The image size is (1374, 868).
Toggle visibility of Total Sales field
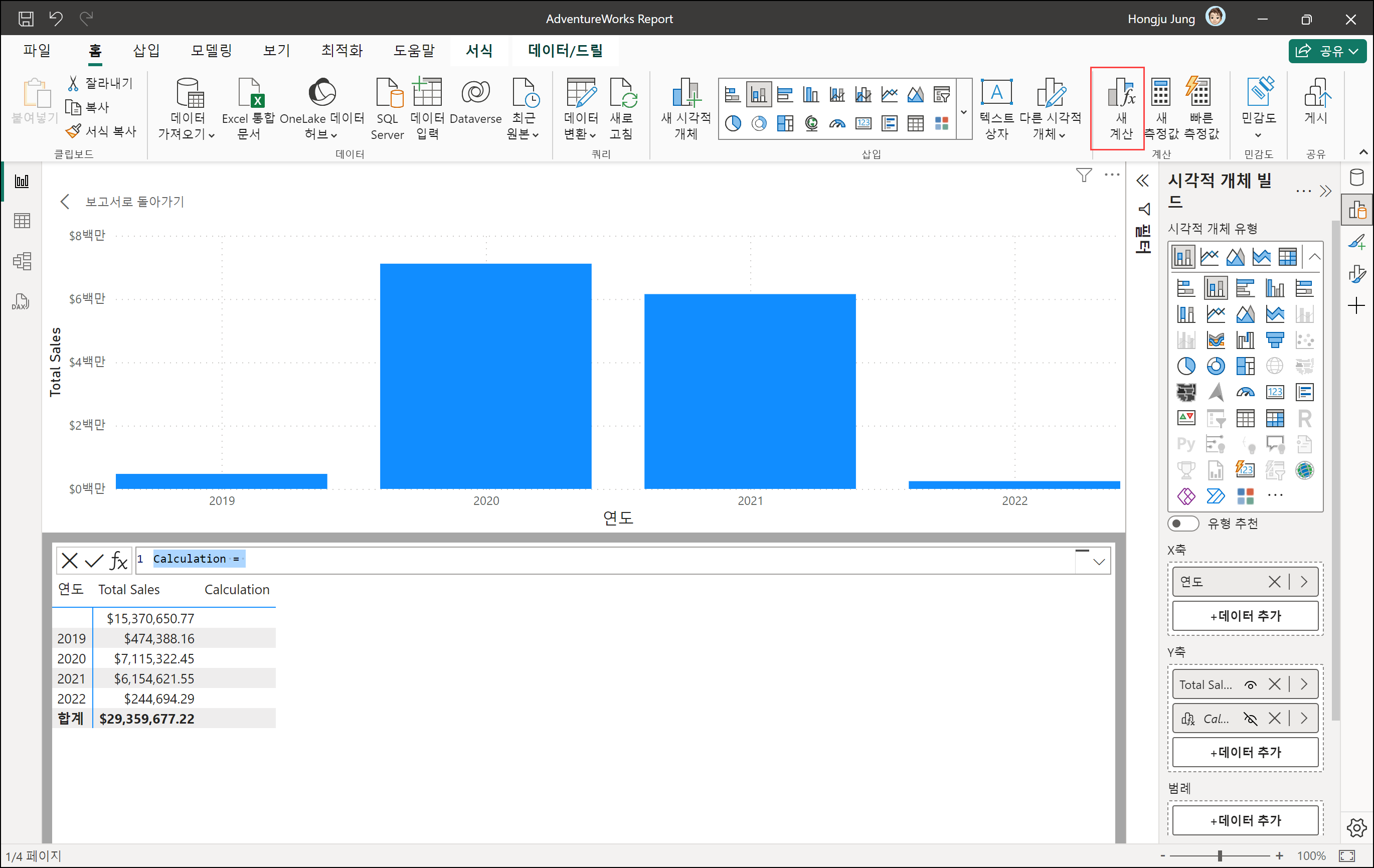tap(1250, 685)
